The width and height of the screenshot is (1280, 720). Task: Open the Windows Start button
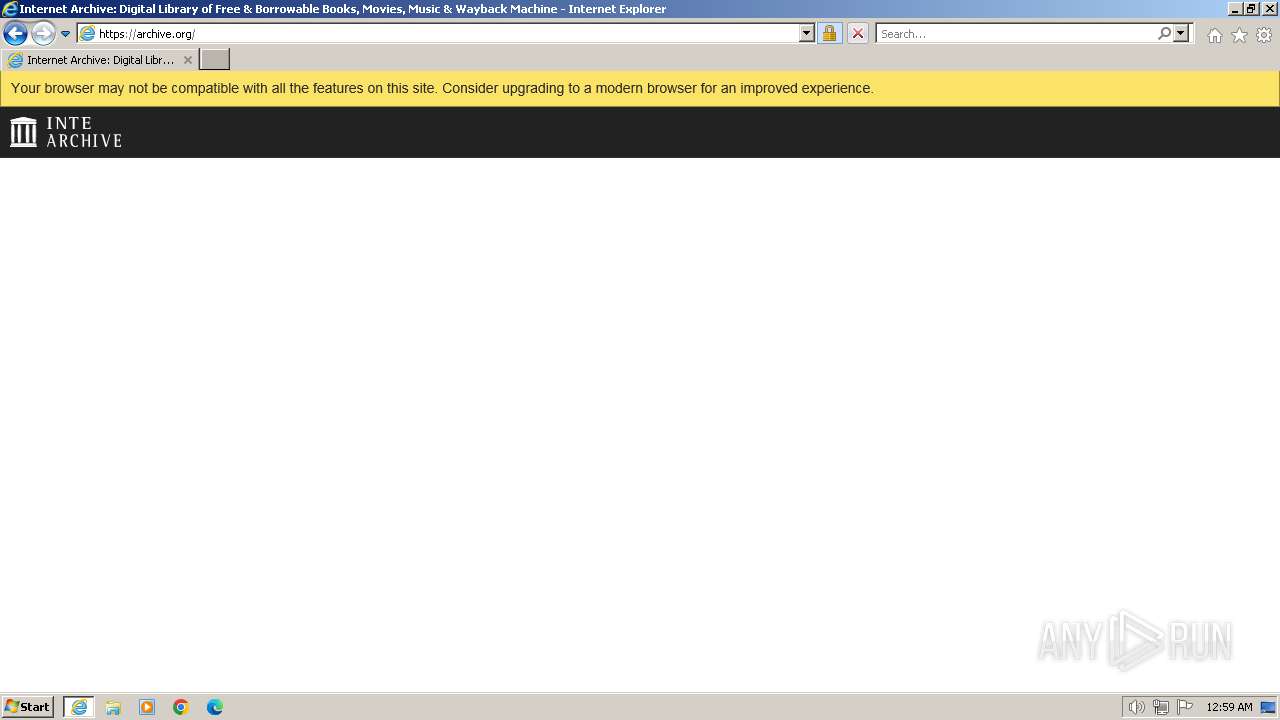(x=28, y=707)
